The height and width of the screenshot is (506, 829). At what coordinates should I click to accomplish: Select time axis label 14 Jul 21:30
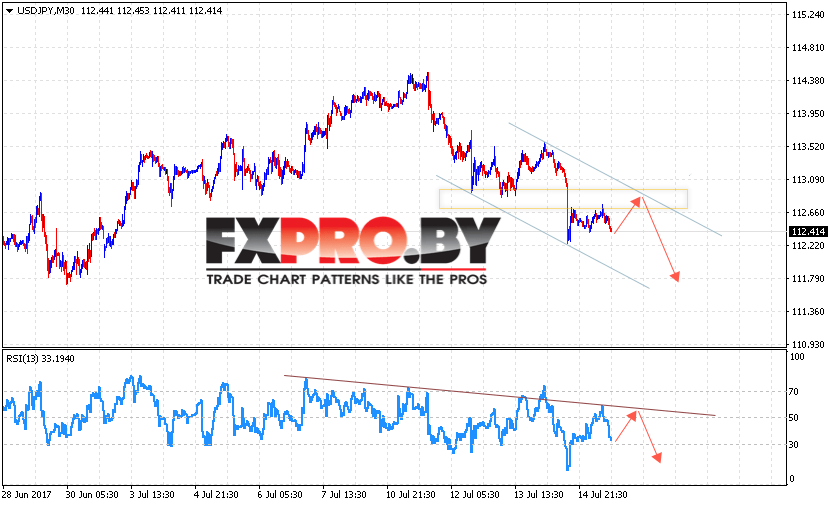tap(602, 495)
